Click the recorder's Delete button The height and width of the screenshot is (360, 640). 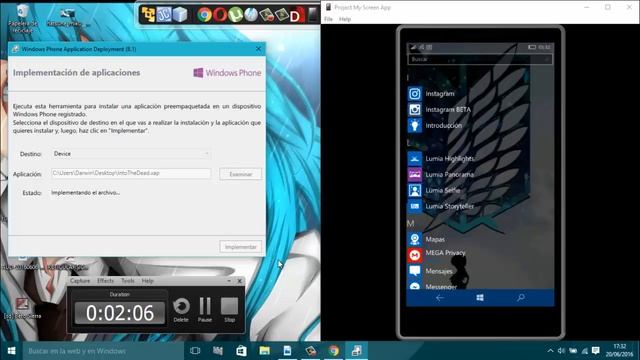(x=181, y=310)
